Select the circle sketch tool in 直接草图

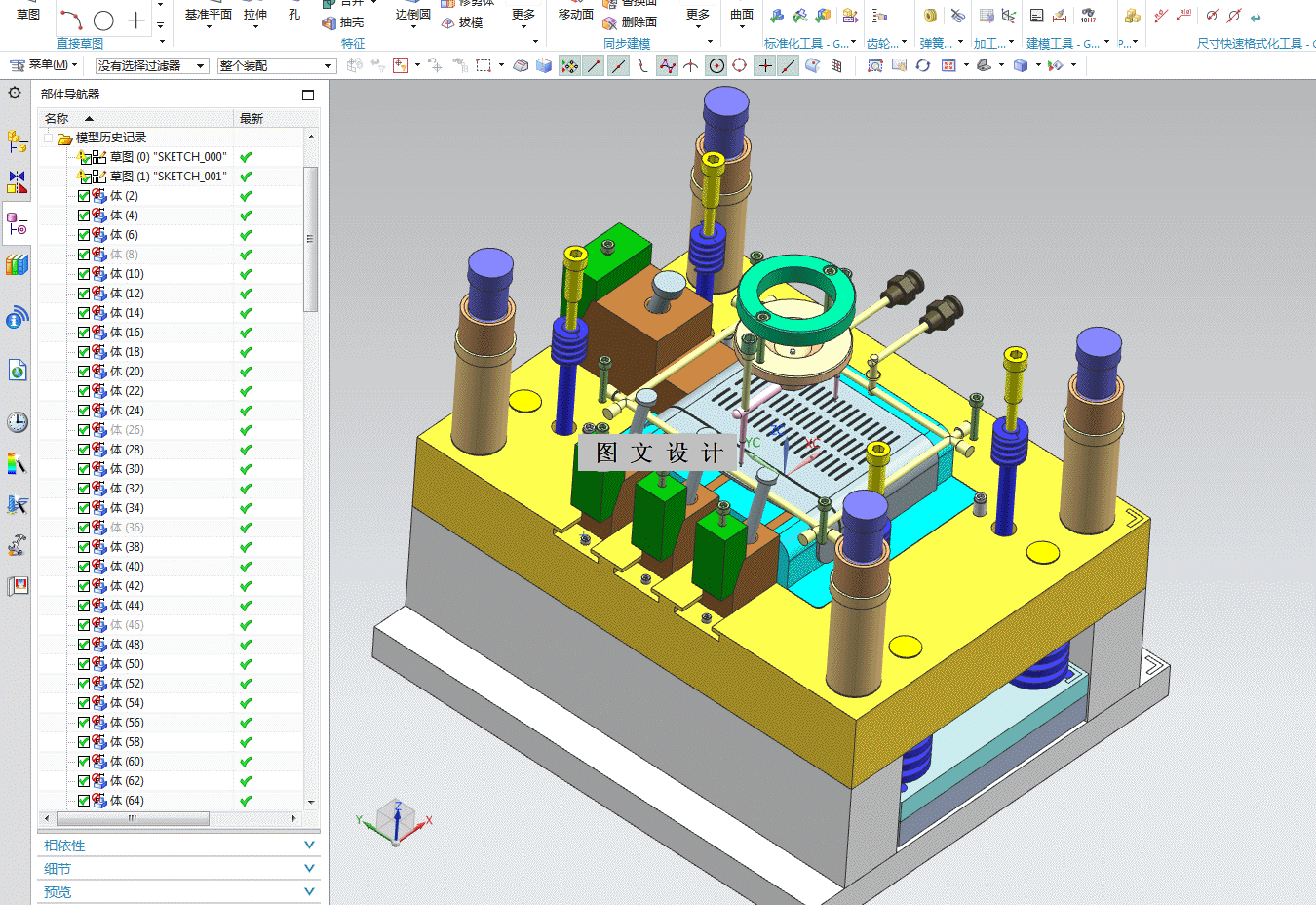tap(103, 20)
